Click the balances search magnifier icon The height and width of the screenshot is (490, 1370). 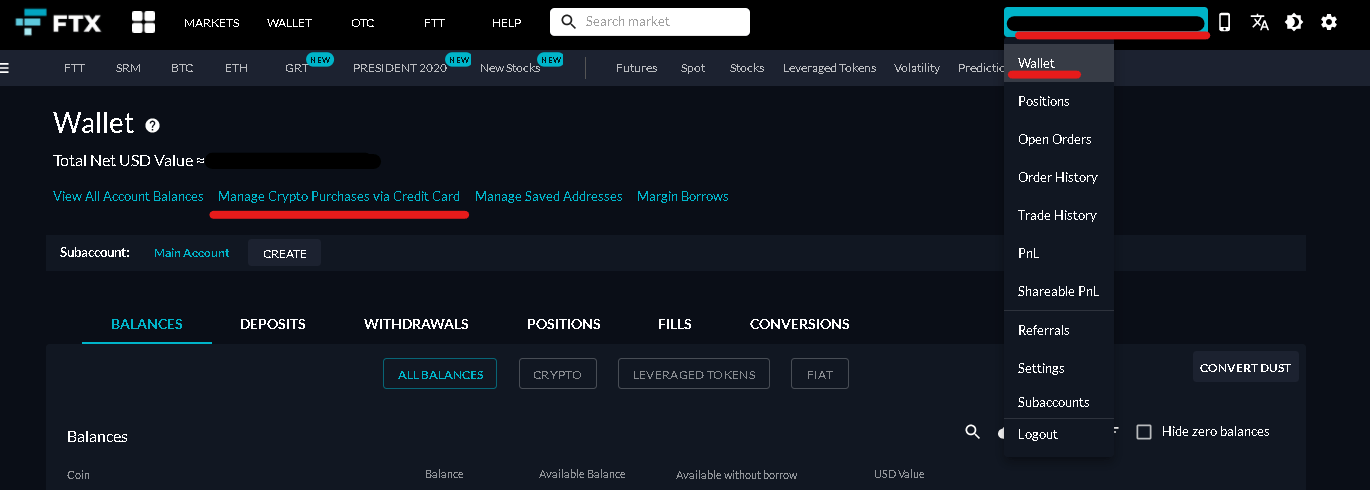click(972, 432)
